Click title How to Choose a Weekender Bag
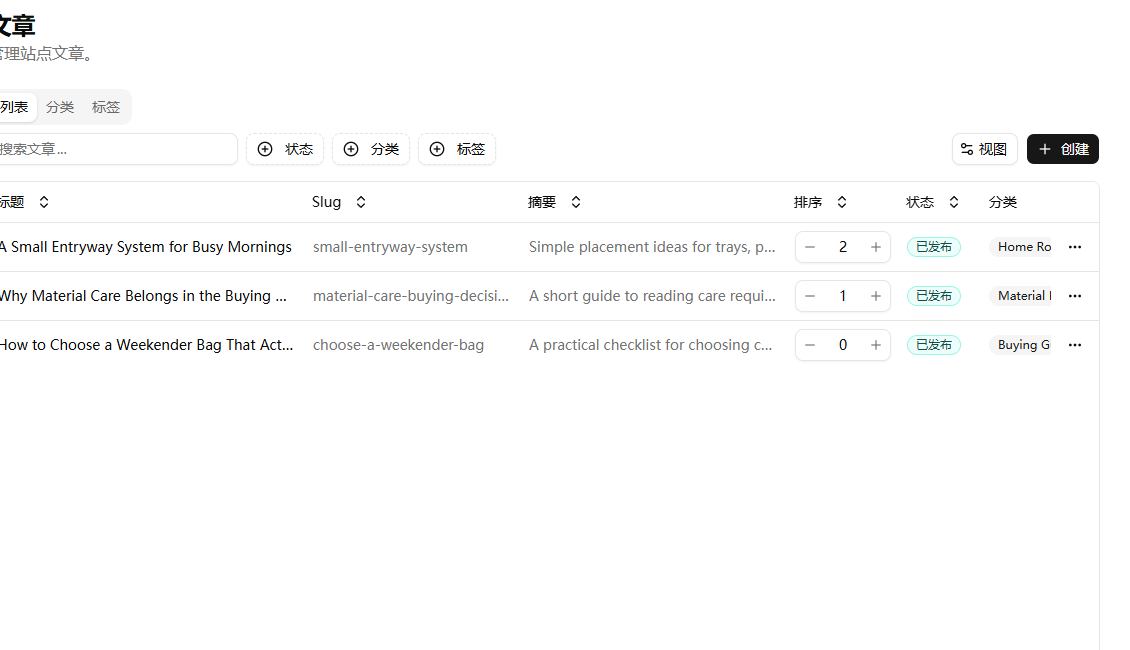Image resolution: width=1130 pixels, height=650 pixels. coord(146,345)
